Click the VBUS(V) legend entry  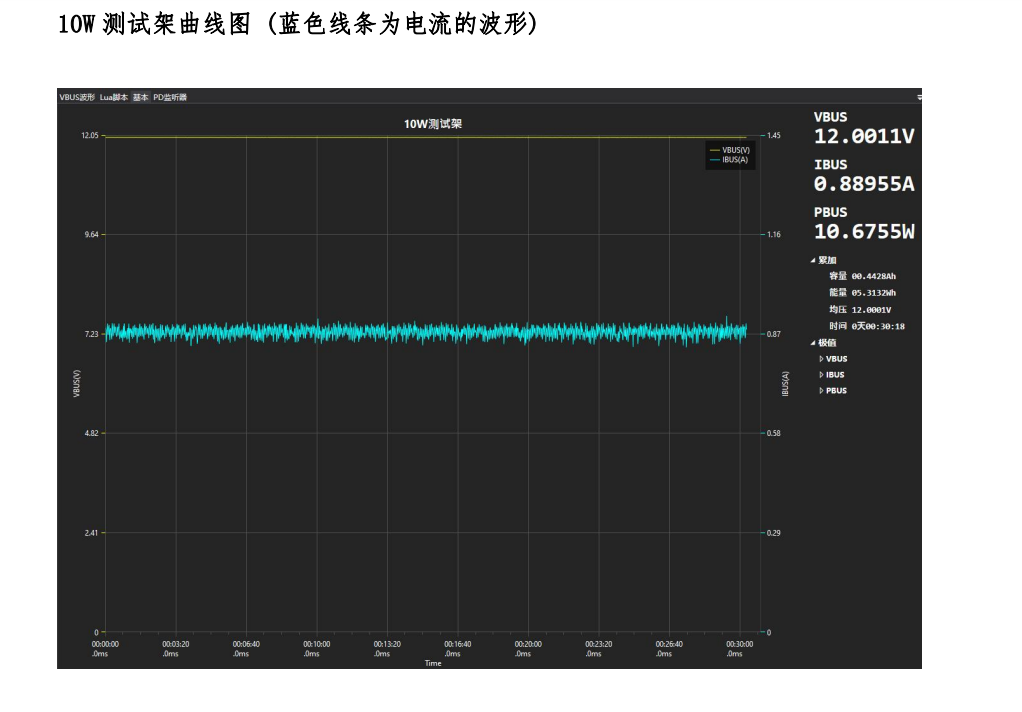coord(735,150)
